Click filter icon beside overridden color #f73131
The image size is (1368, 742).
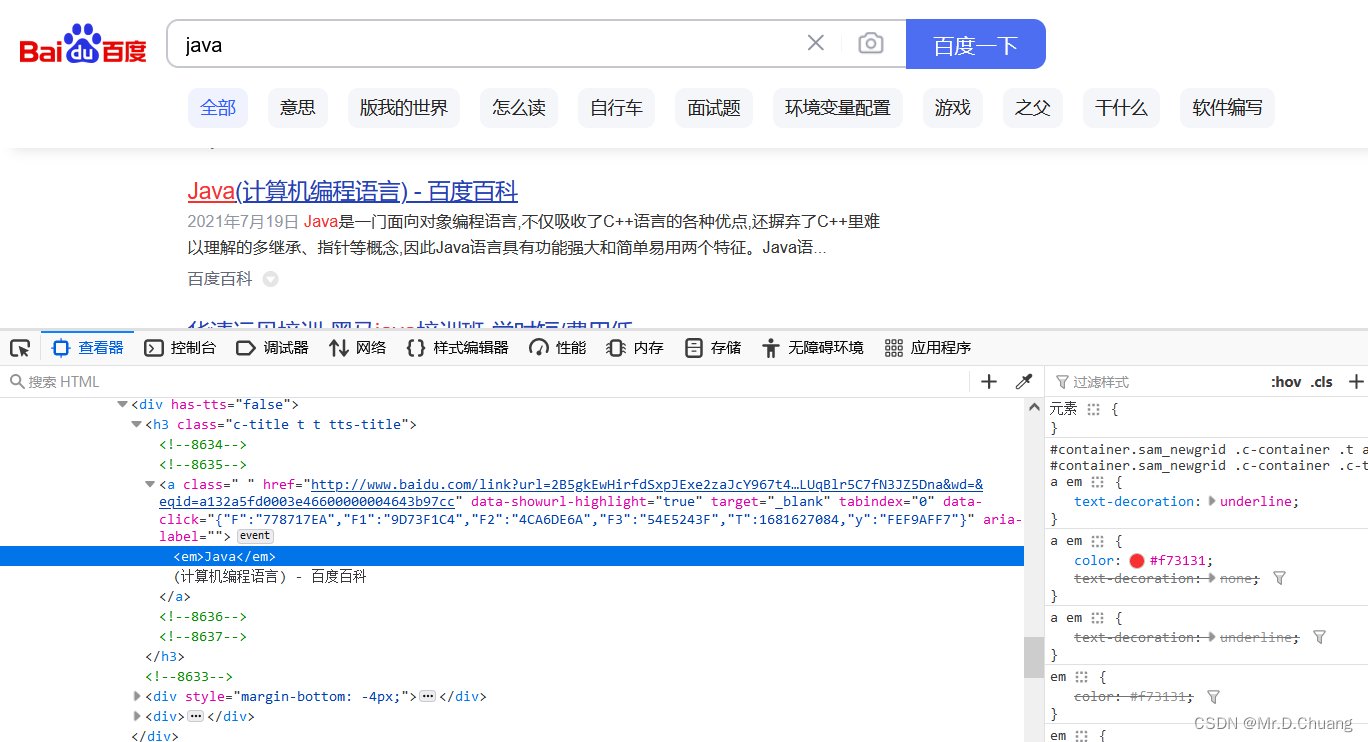(1213, 696)
